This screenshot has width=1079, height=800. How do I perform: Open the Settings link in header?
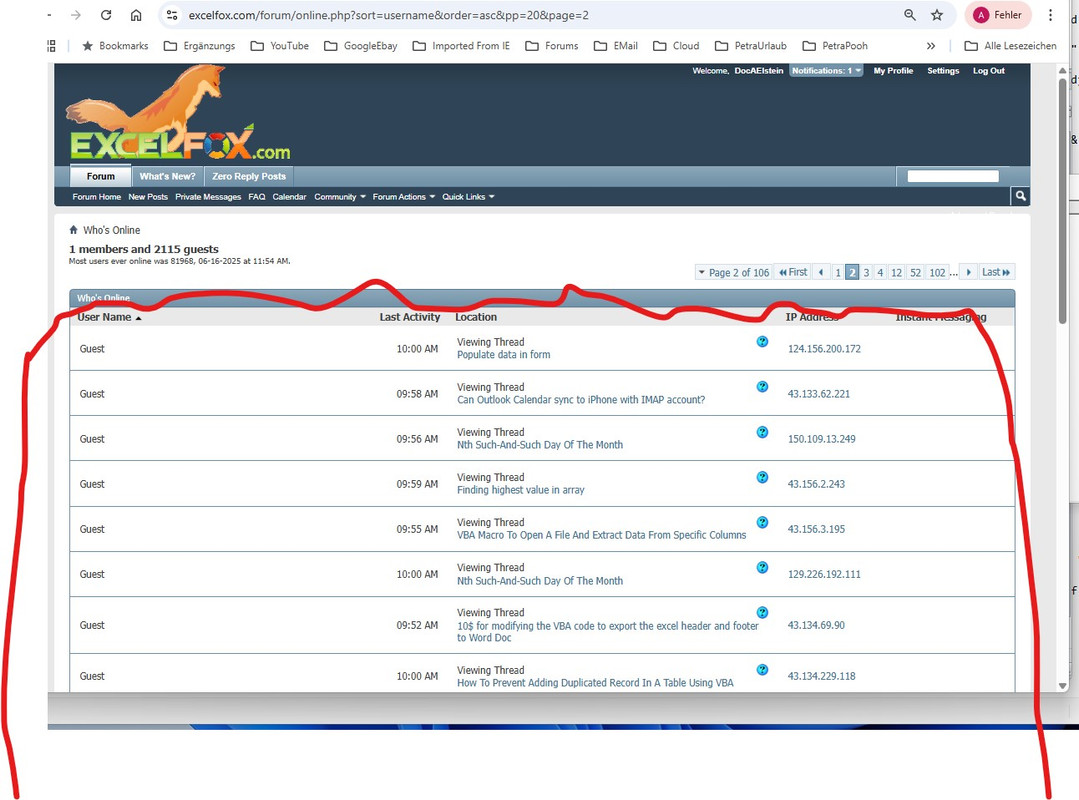click(943, 71)
